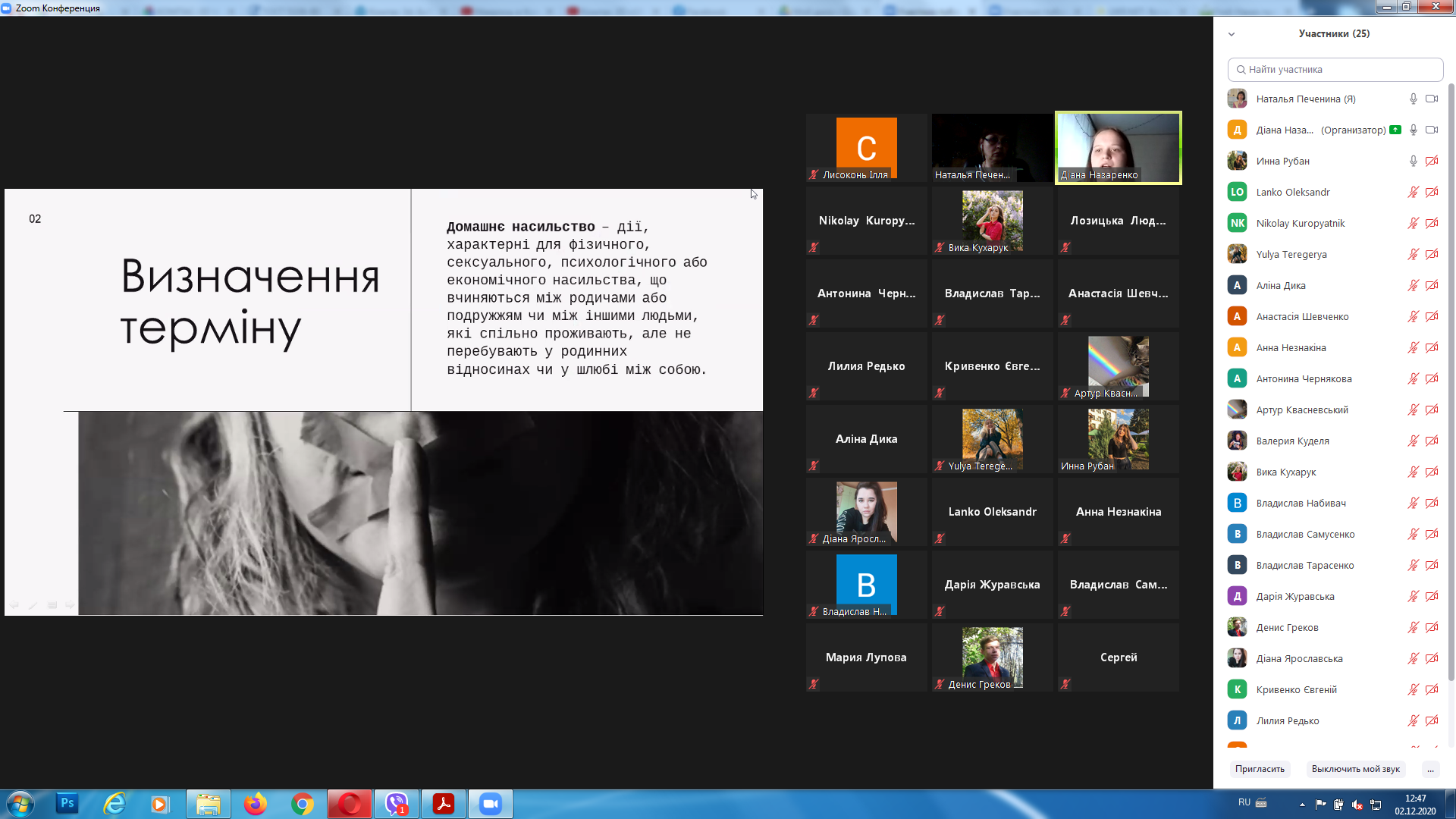Viewport: 1456px width, 819px height.
Task: Click camera icon next to Наталья Печенина
Action: pyautogui.click(x=1432, y=99)
